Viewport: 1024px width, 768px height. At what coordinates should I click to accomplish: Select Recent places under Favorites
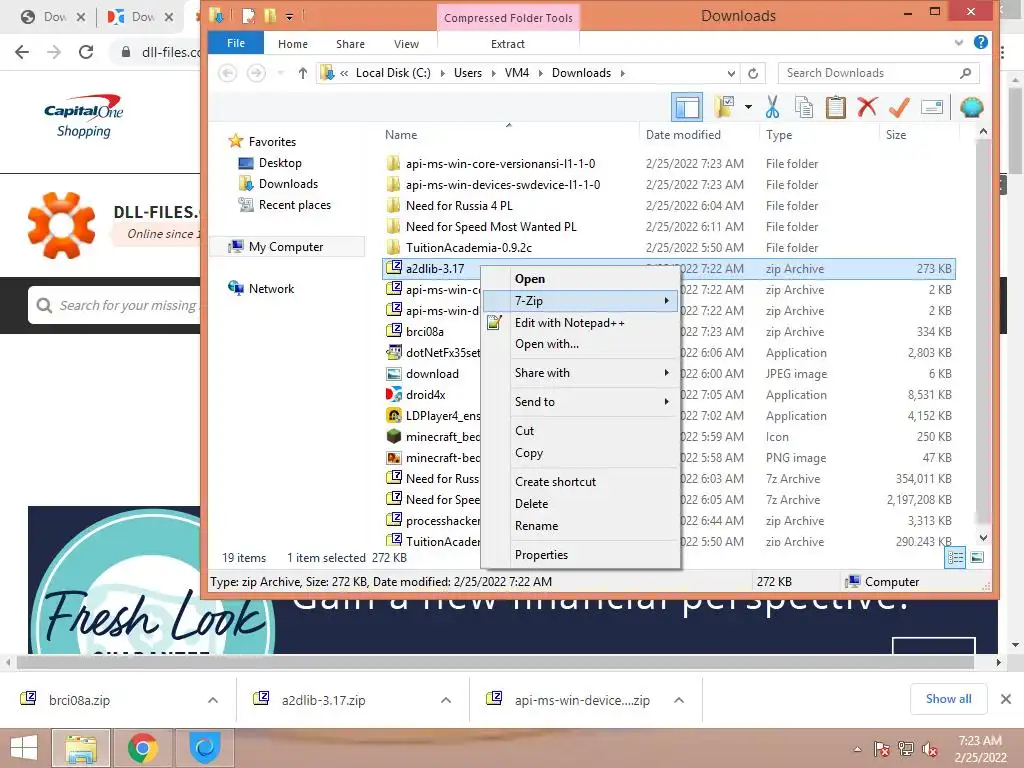295,204
